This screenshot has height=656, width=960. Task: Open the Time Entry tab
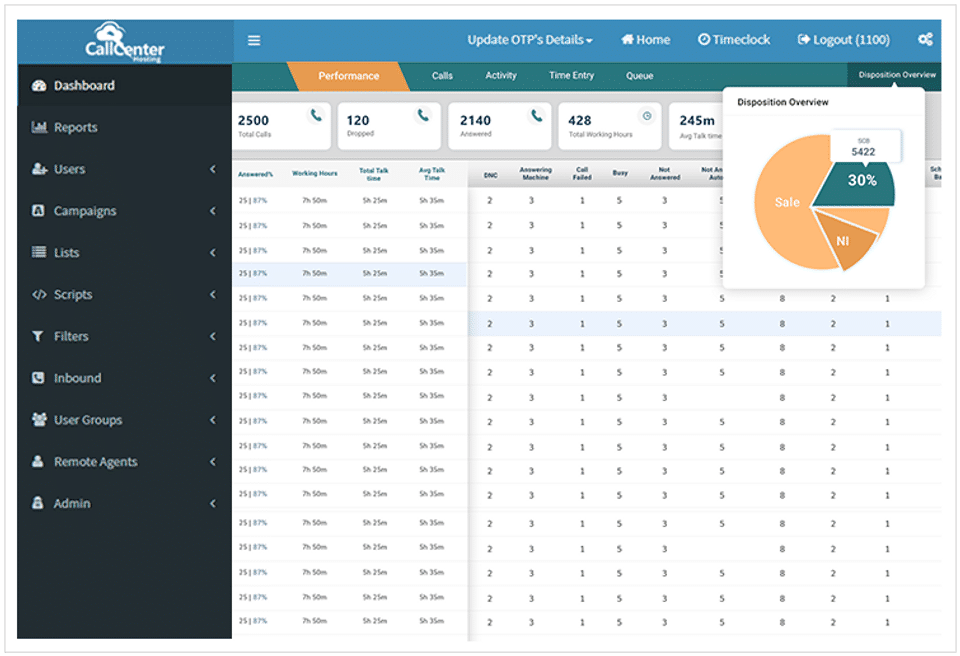(571, 76)
